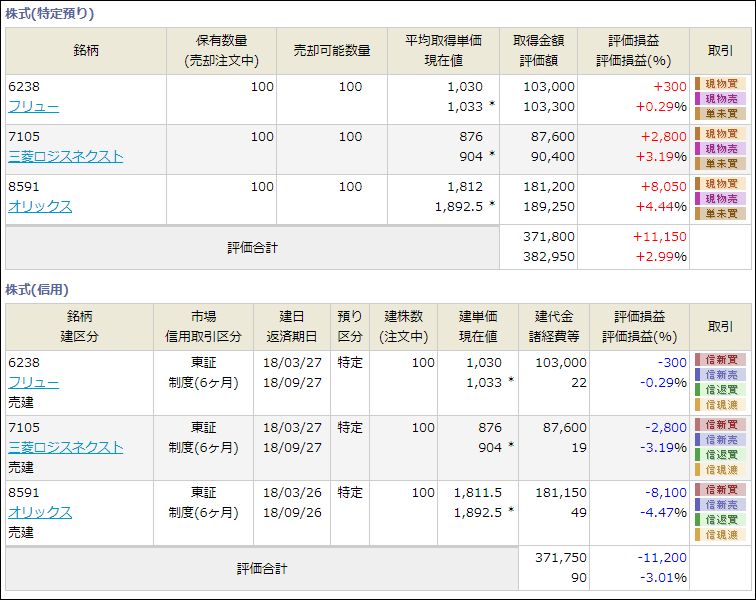Click the 平均取得単価 column header
This screenshot has height=600, width=756.
[443, 41]
